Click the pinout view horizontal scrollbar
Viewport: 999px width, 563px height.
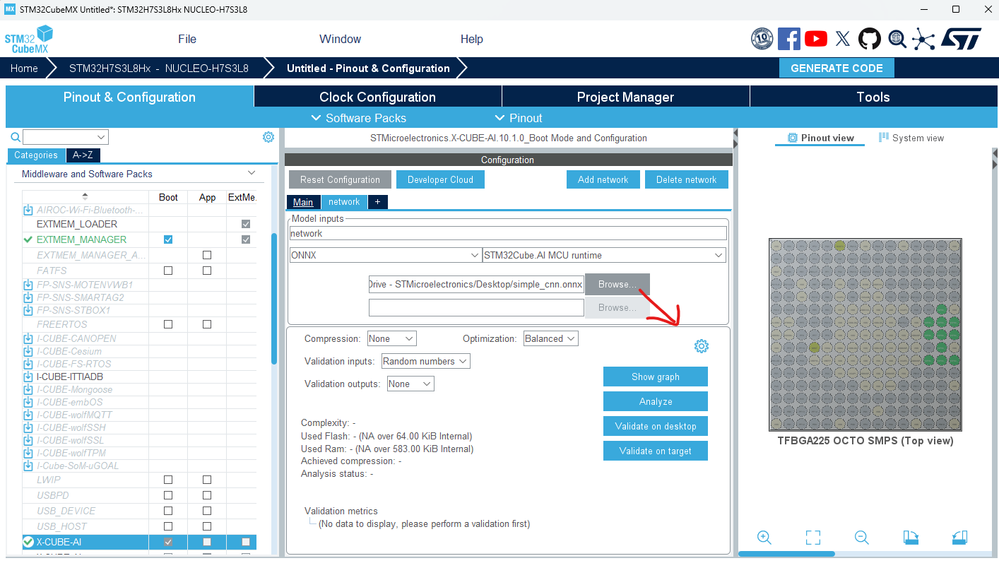point(787,554)
